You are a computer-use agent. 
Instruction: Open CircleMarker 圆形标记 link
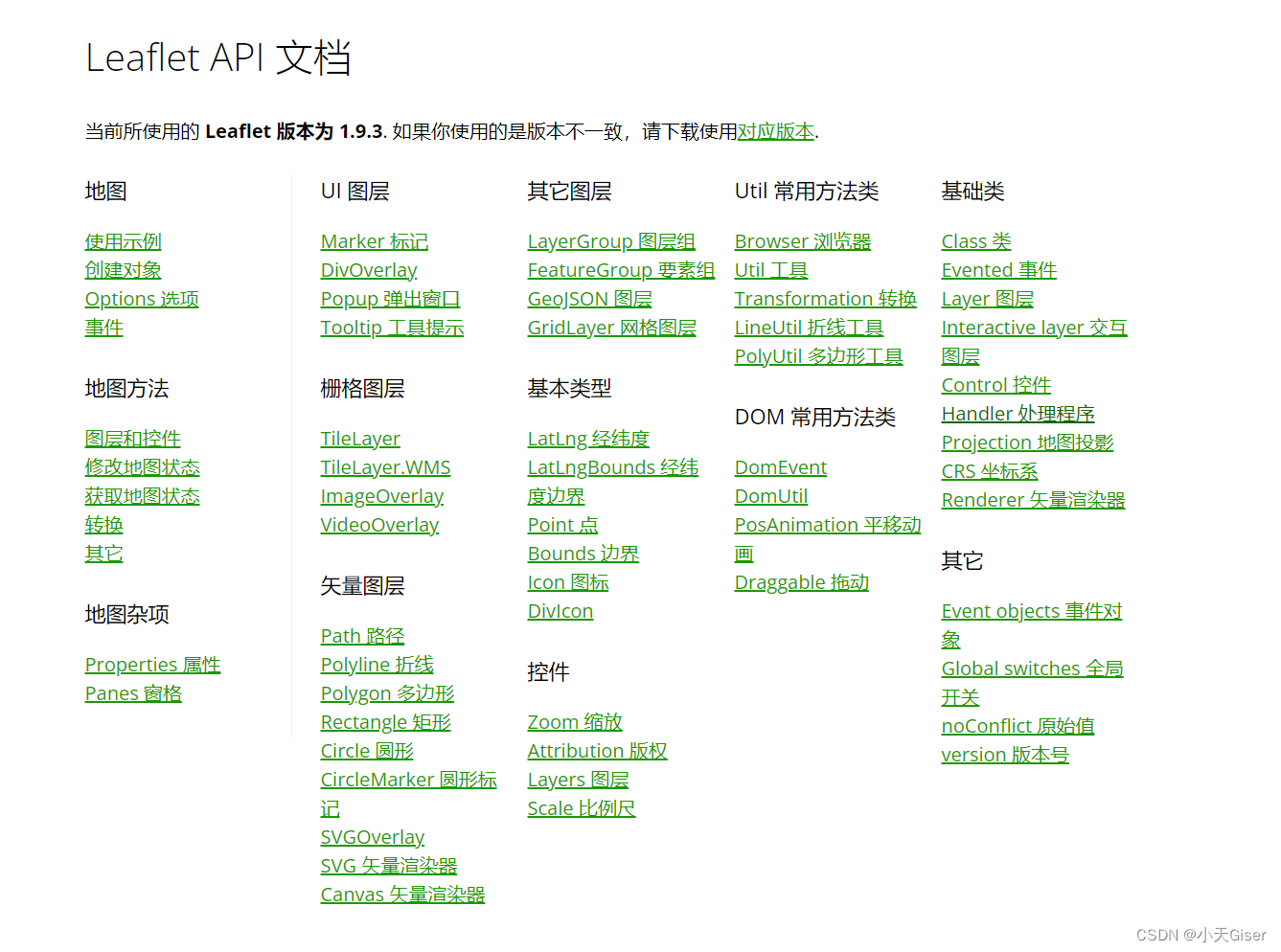point(408,780)
